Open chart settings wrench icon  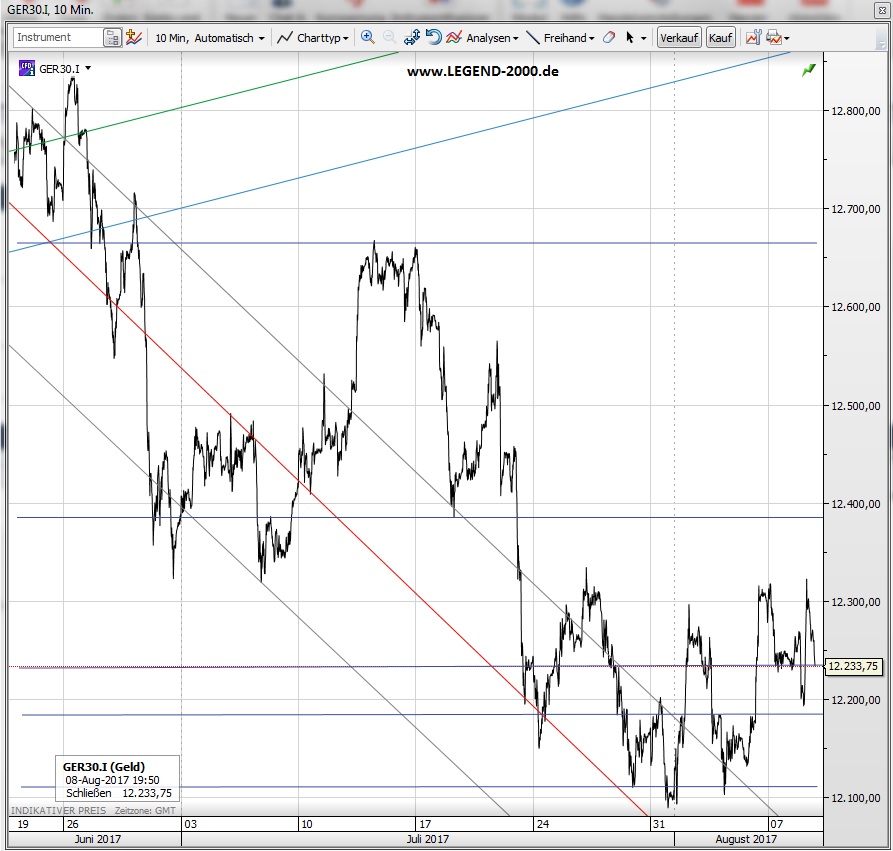pos(753,38)
